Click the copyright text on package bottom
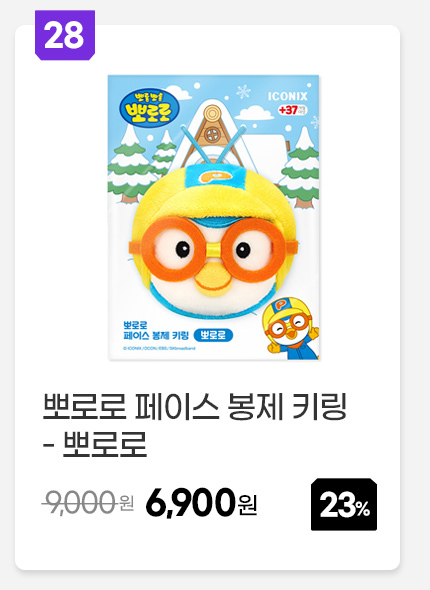430x590 pixels. pos(160,348)
